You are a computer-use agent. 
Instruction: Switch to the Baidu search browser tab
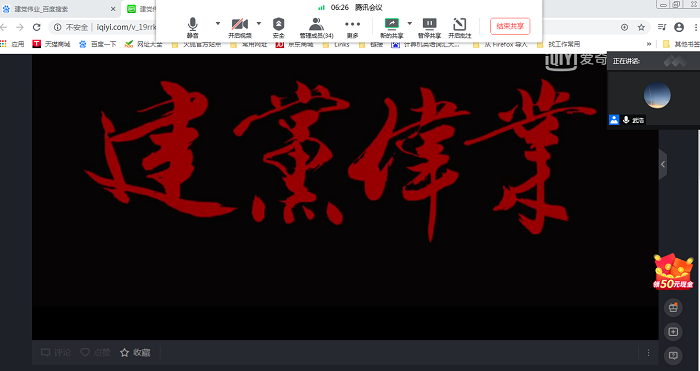point(59,9)
